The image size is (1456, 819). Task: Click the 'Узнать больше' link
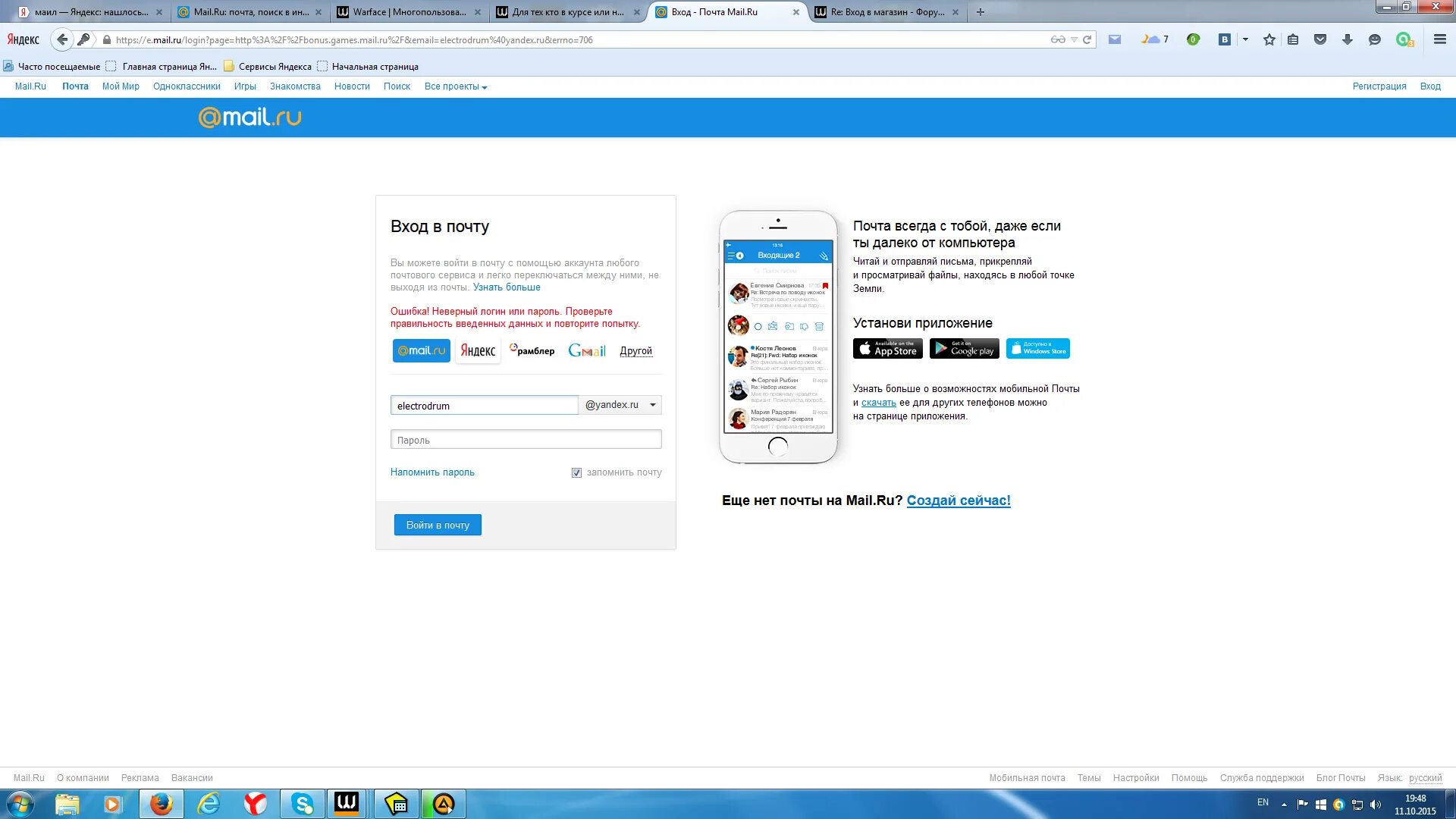pyautogui.click(x=507, y=287)
